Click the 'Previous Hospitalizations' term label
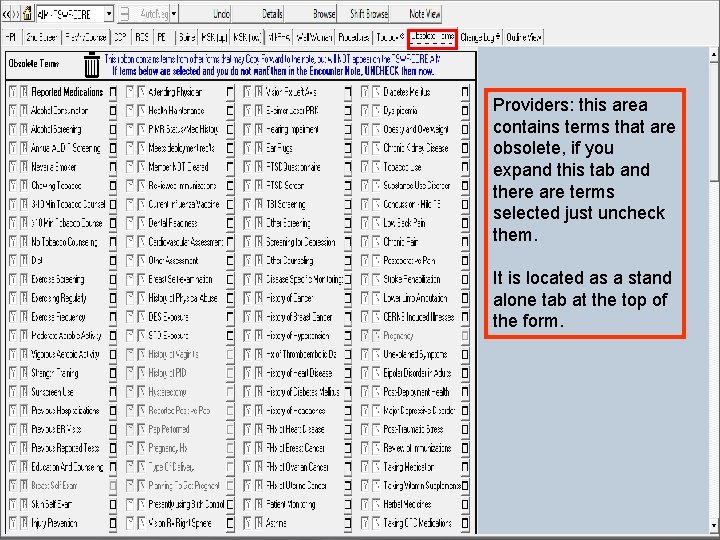Image resolution: width=720 pixels, height=540 pixels. (65, 411)
